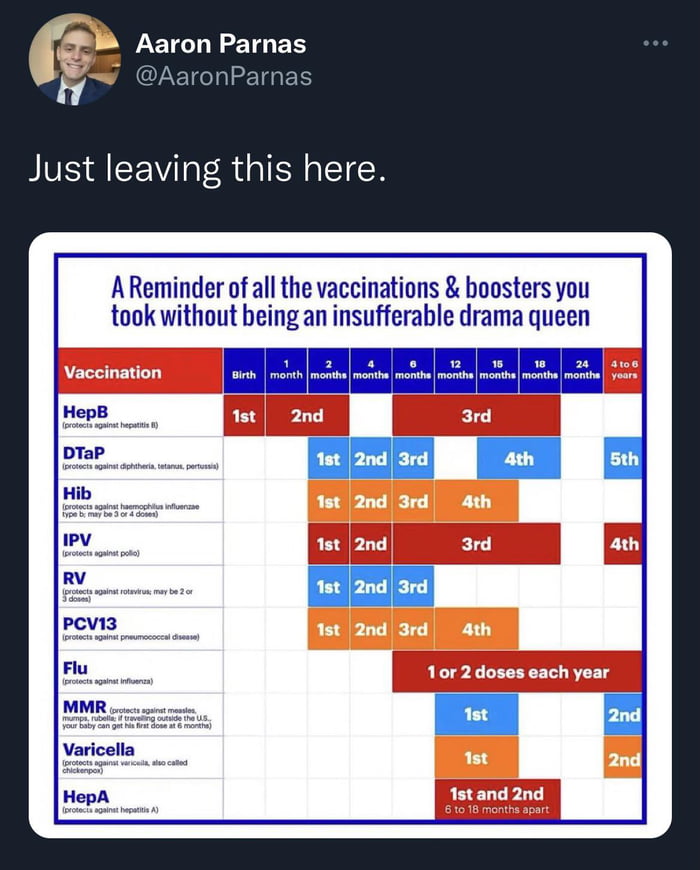700x870 pixels.
Task: Select the vaccine chart image
Action: (x=350, y=535)
